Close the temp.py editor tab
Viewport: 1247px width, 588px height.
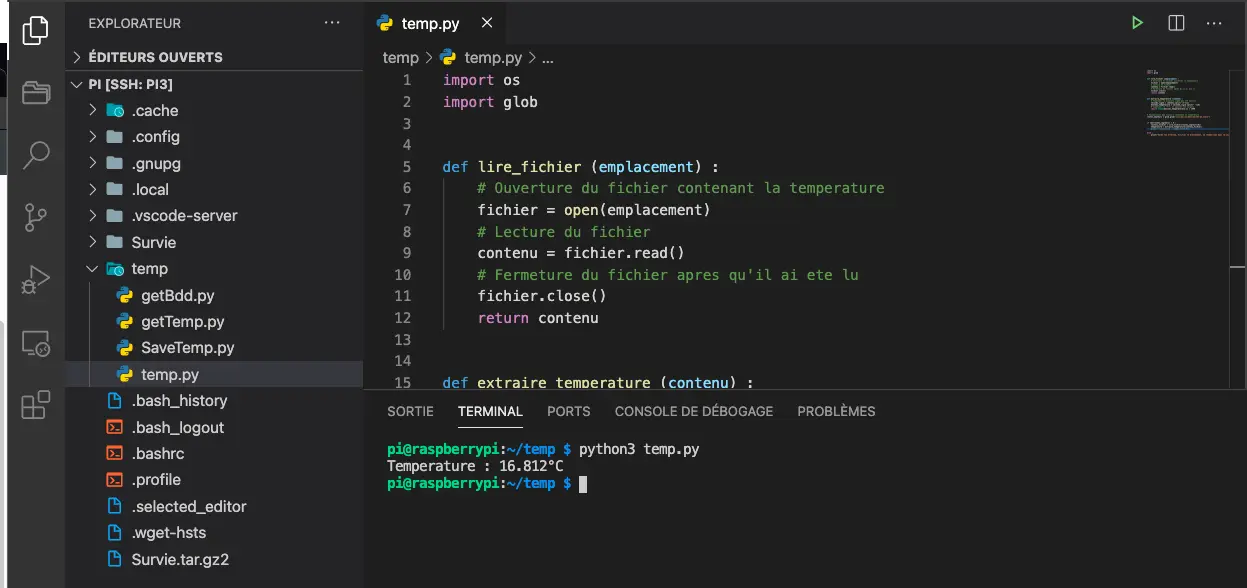tap(487, 23)
